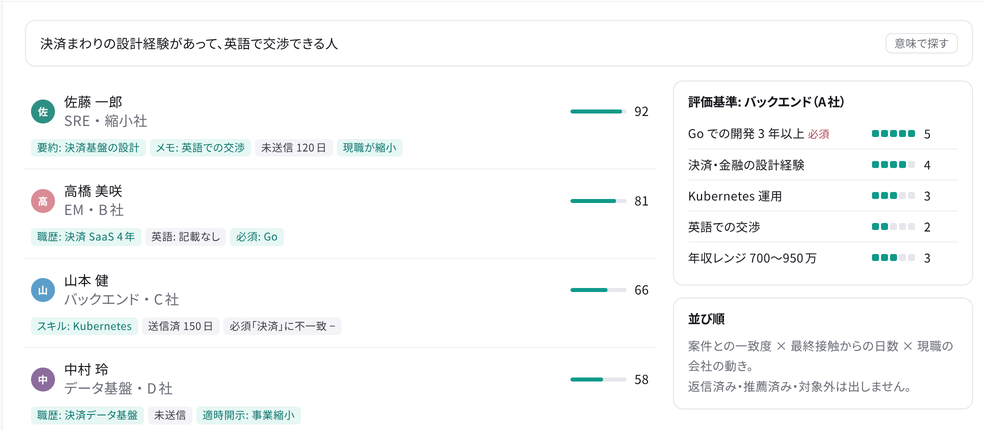The width and height of the screenshot is (985, 430).
Task: Click the score bar showing 58
Action: (x=598, y=379)
